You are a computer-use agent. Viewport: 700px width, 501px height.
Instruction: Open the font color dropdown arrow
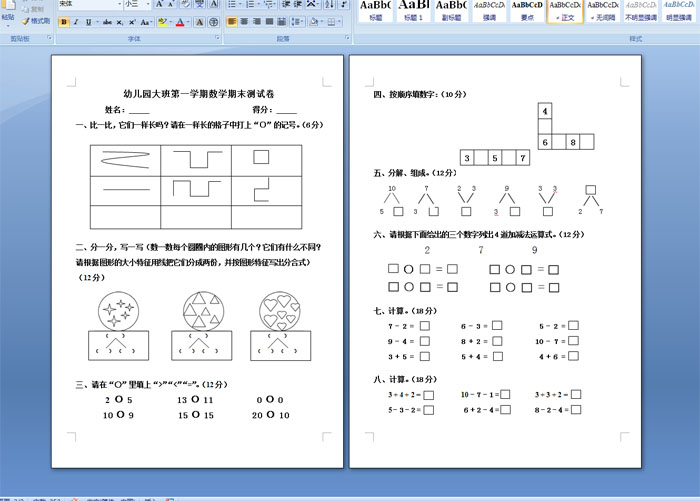[x=188, y=22]
